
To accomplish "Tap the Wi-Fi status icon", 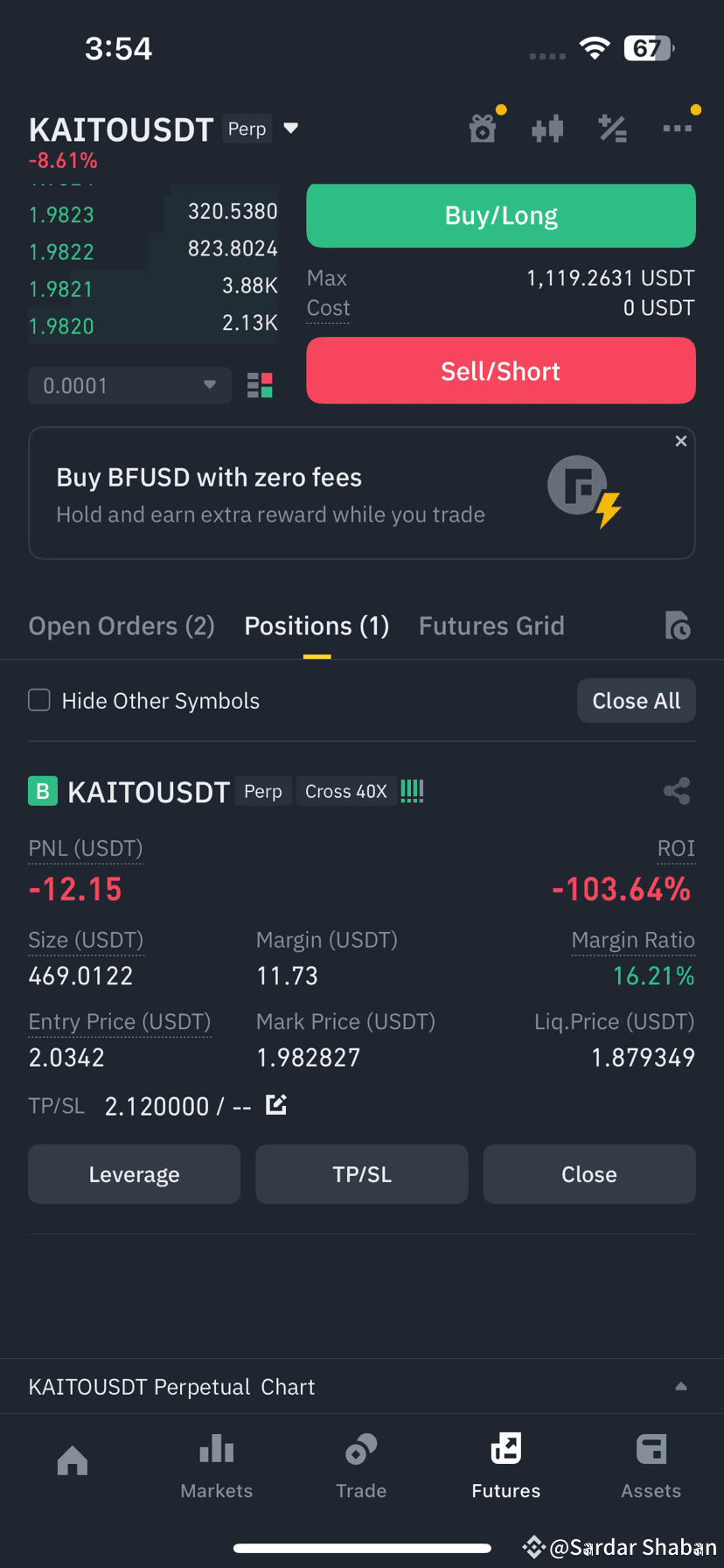I will pyautogui.click(x=595, y=48).
